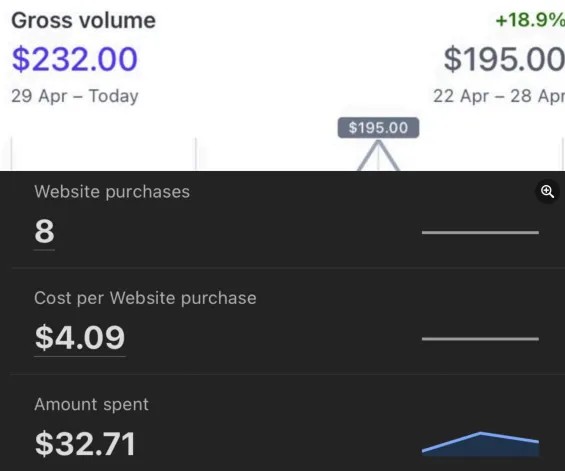Select the +18.9% change indicator
The image size is (565, 471).
[x=530, y=20]
